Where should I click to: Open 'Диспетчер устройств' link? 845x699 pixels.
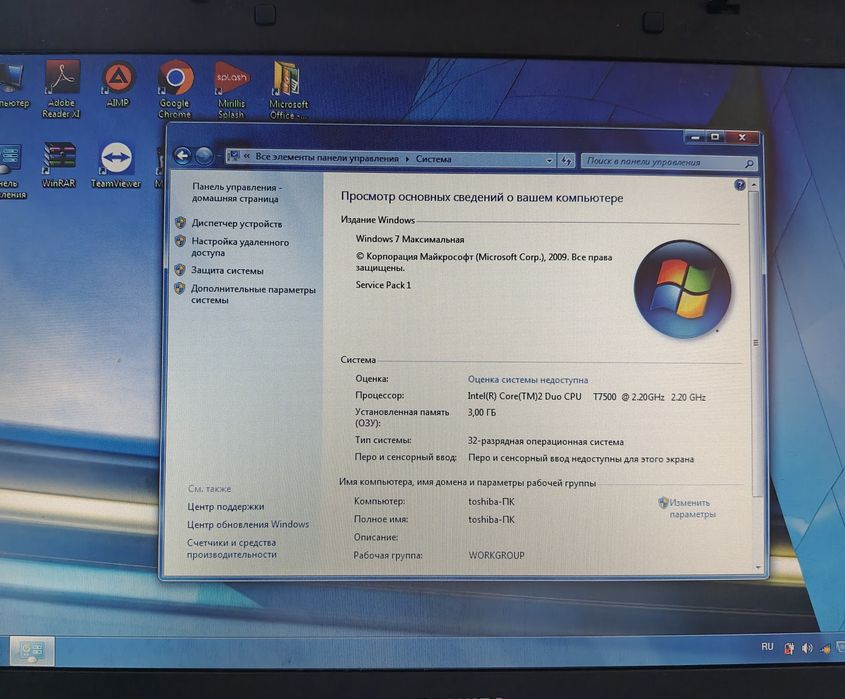coord(237,223)
